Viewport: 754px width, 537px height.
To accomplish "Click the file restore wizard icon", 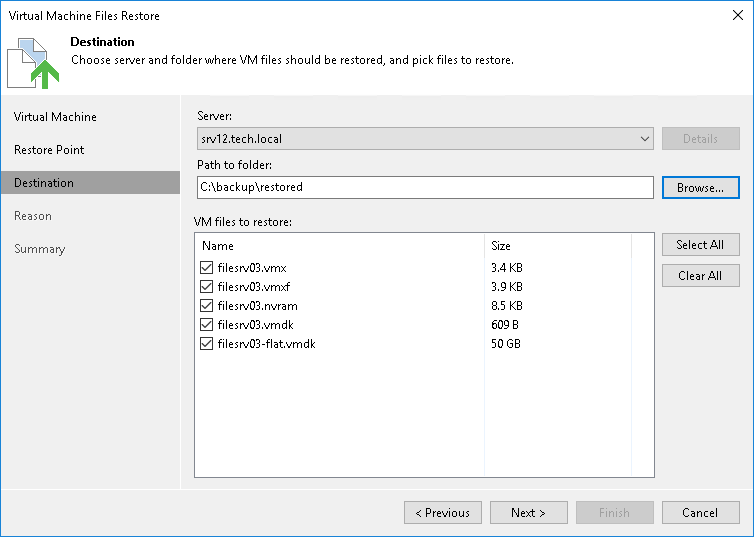I will tap(33, 63).
